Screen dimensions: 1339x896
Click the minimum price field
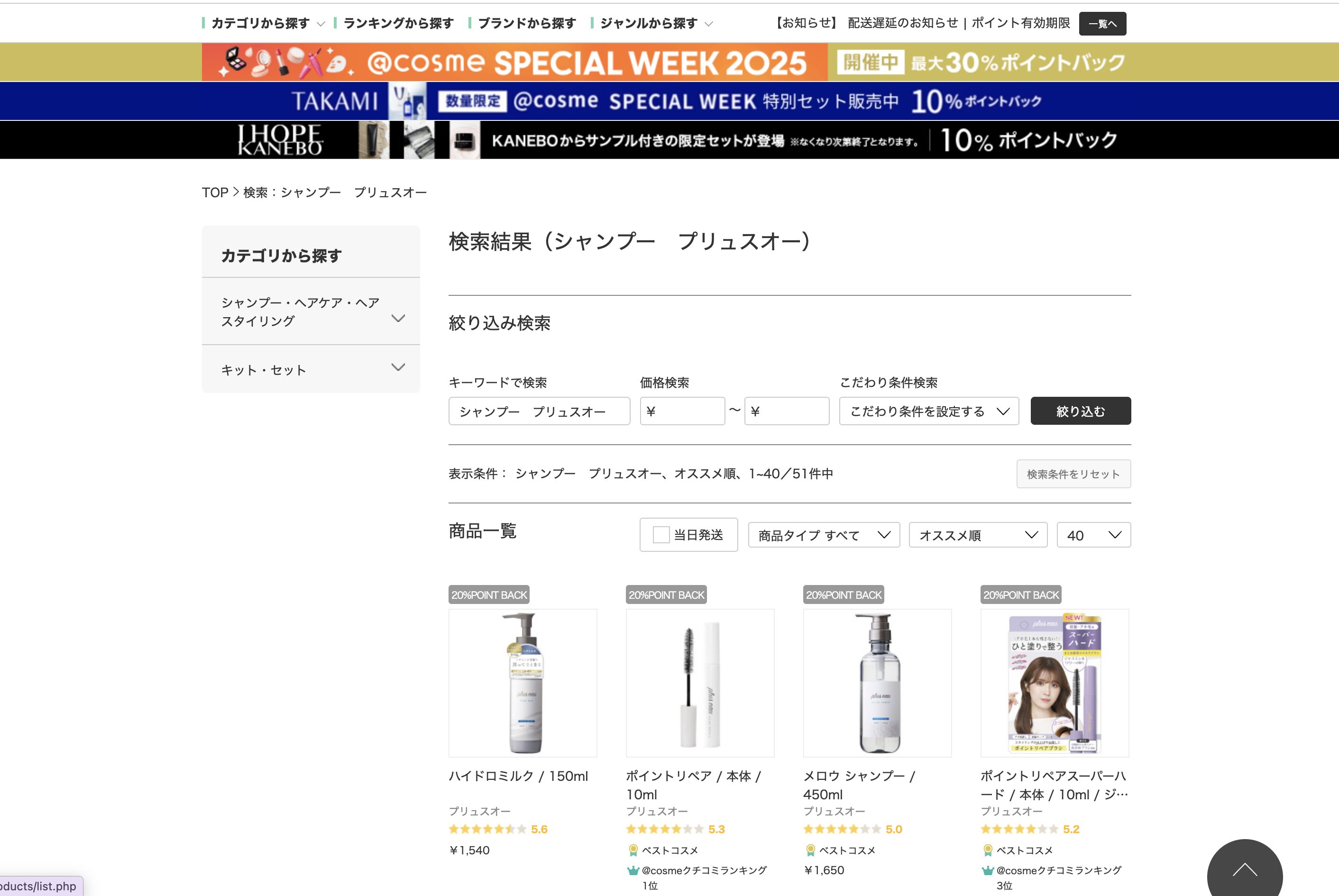point(682,411)
